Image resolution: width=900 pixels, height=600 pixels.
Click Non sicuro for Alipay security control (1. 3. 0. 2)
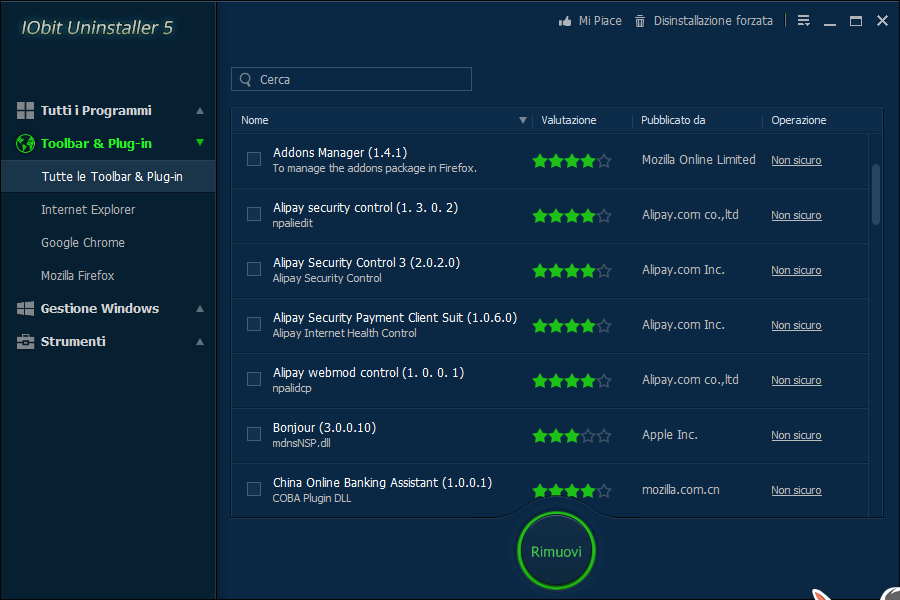(796, 215)
